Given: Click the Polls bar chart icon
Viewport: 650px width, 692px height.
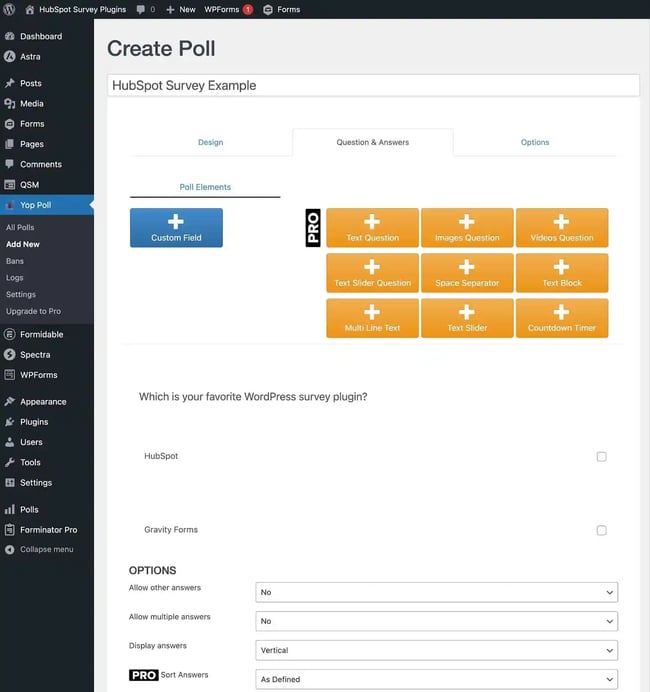Looking at the screenshot, I should (x=10, y=509).
